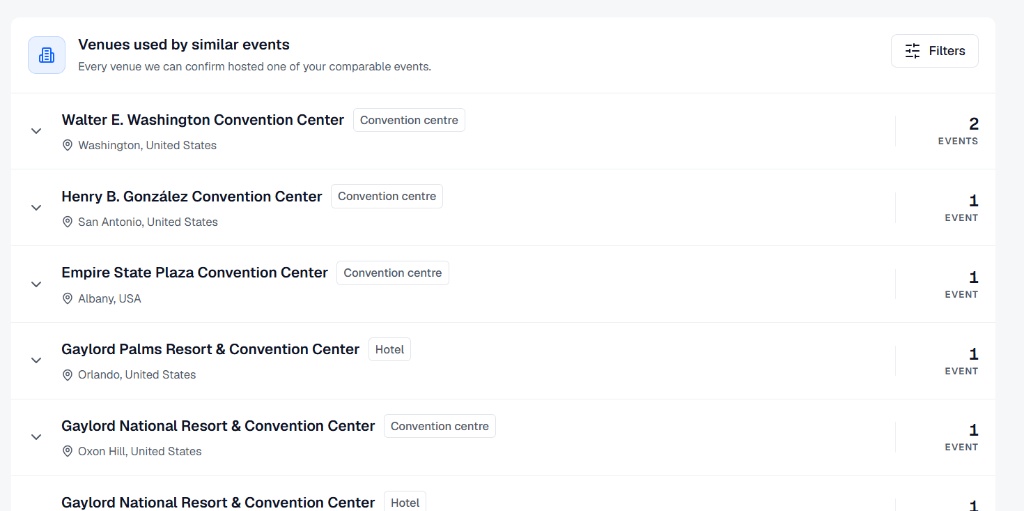Click Convention centre tag on Walter E. Washington
The height and width of the screenshot is (511, 1024).
[409, 120]
